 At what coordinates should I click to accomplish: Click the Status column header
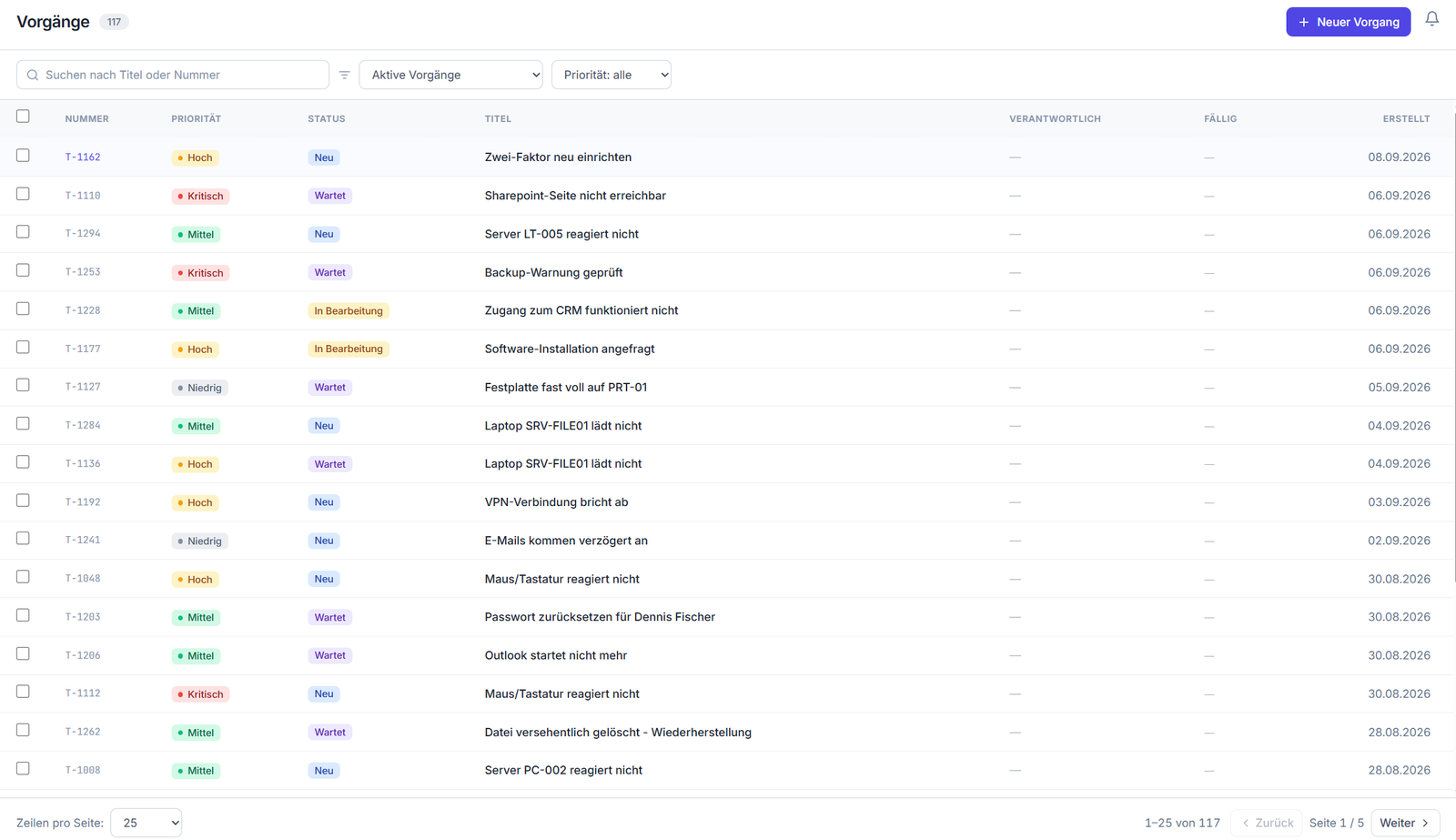tap(327, 119)
